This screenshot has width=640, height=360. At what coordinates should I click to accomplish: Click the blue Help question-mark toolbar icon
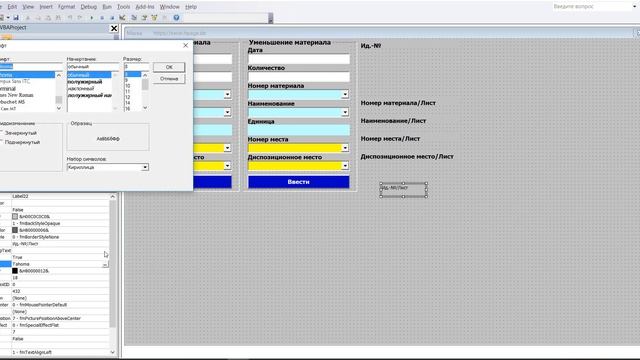(x=176, y=18)
